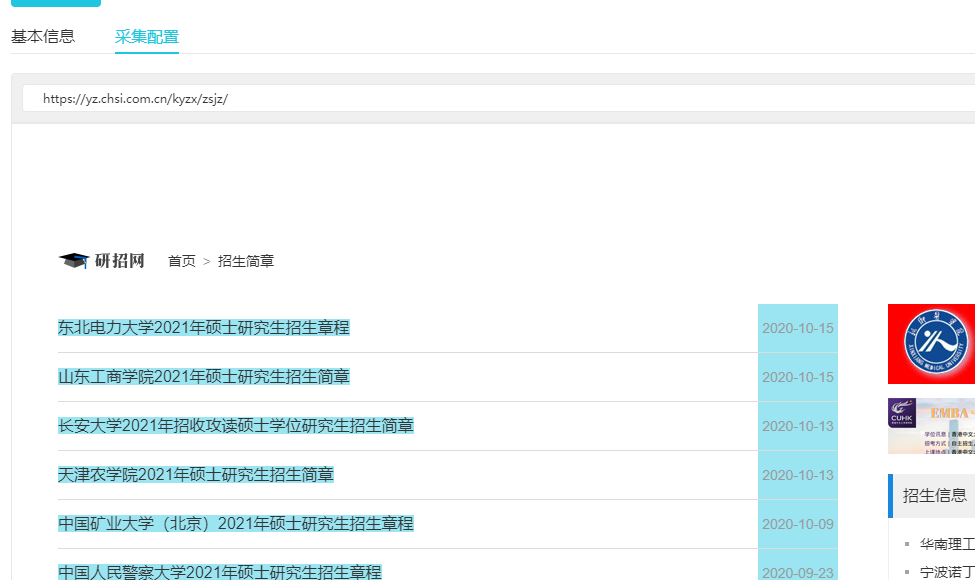Open 东北电力大学2021年硕士研究生招生章程

click(x=204, y=328)
